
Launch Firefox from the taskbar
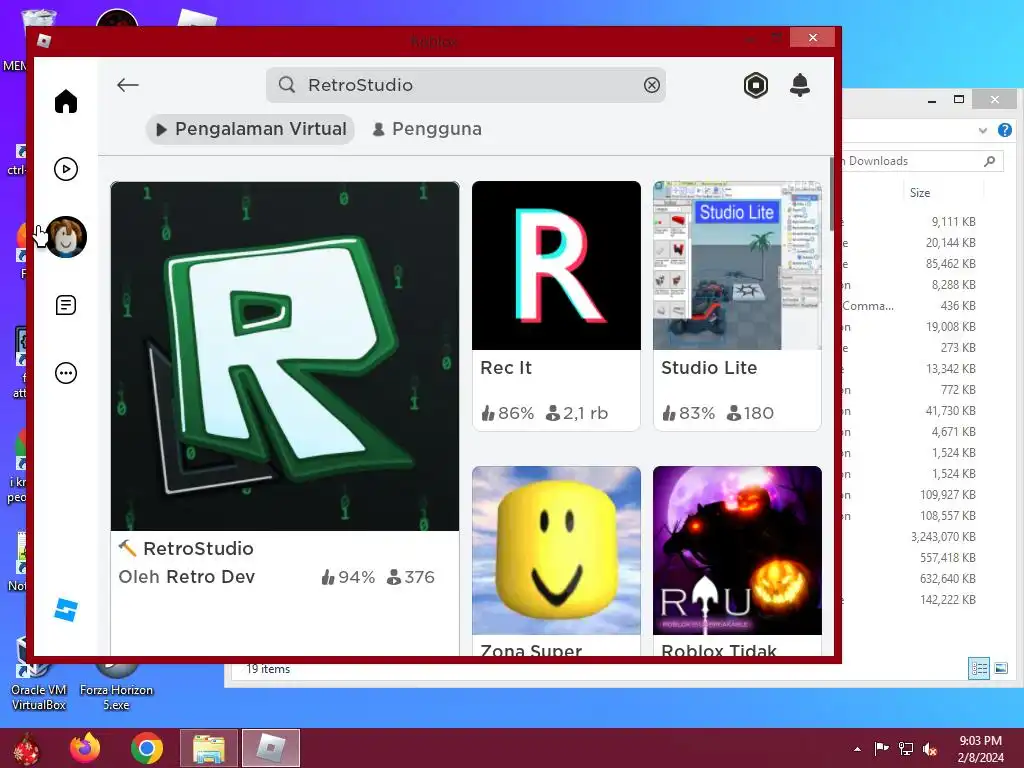(86, 748)
